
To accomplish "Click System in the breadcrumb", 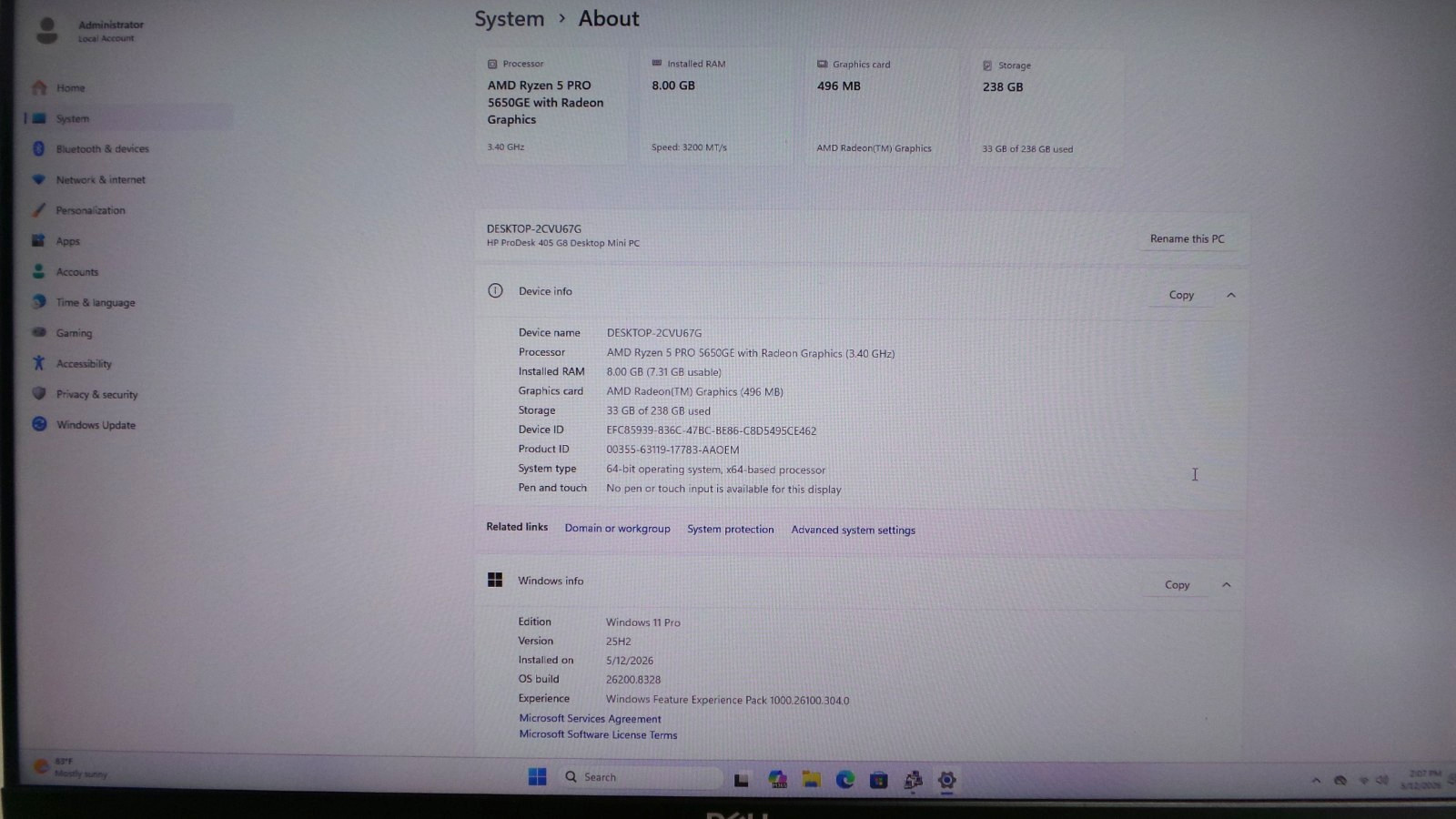I will pyautogui.click(x=509, y=19).
